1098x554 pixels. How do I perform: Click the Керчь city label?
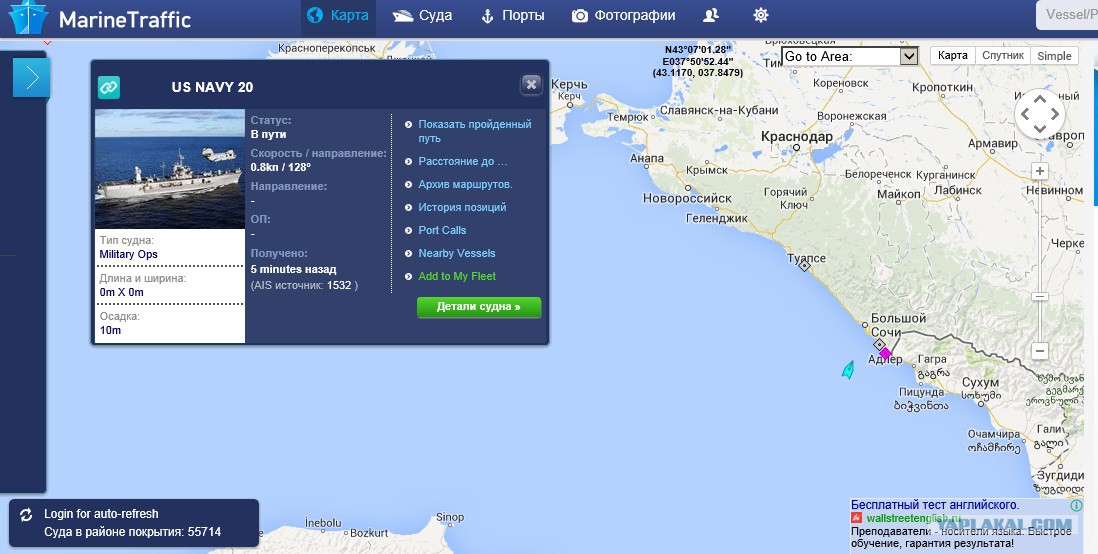[569, 85]
